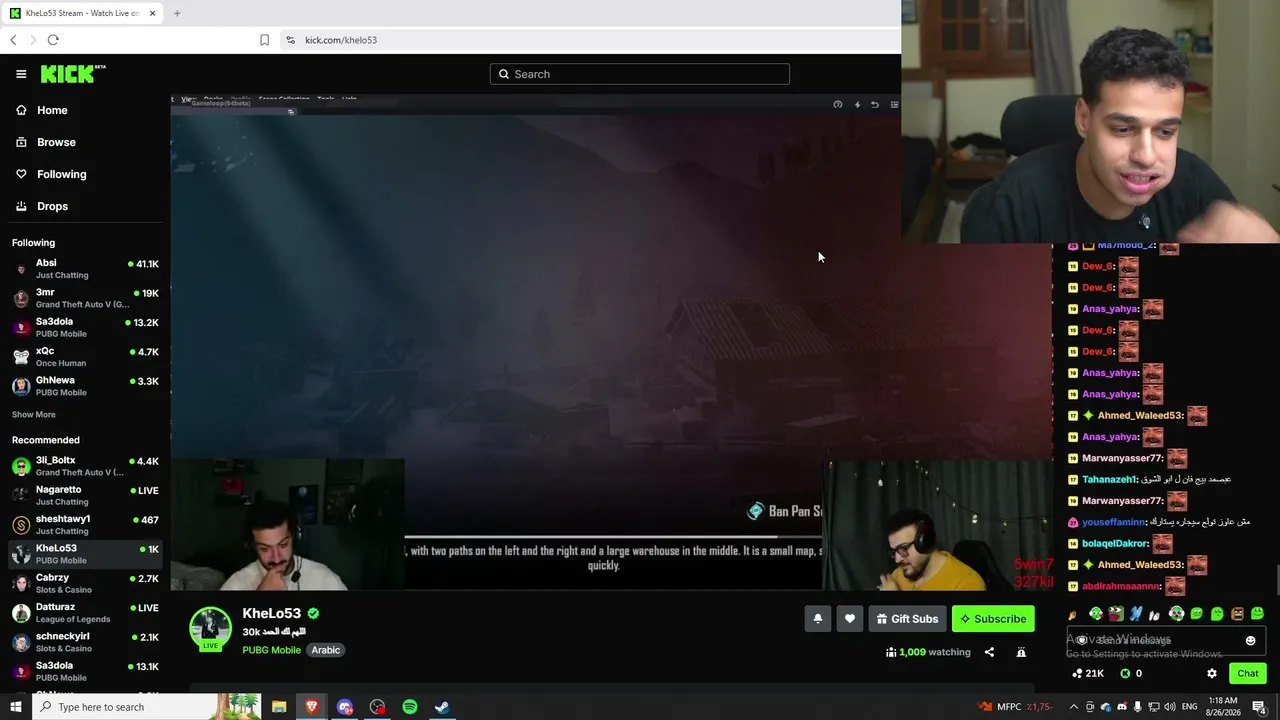Open Cabrzy recommended channel

click(85, 583)
